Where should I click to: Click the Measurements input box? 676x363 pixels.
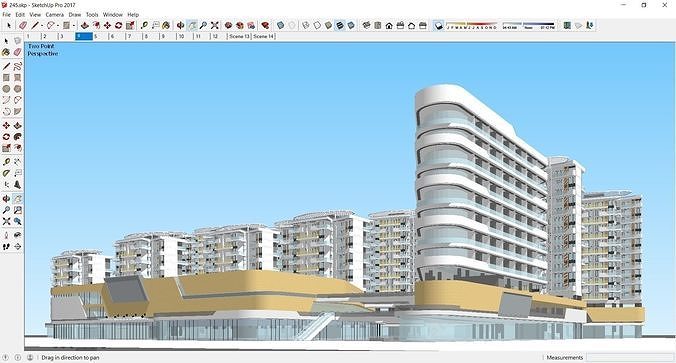(x=630, y=357)
